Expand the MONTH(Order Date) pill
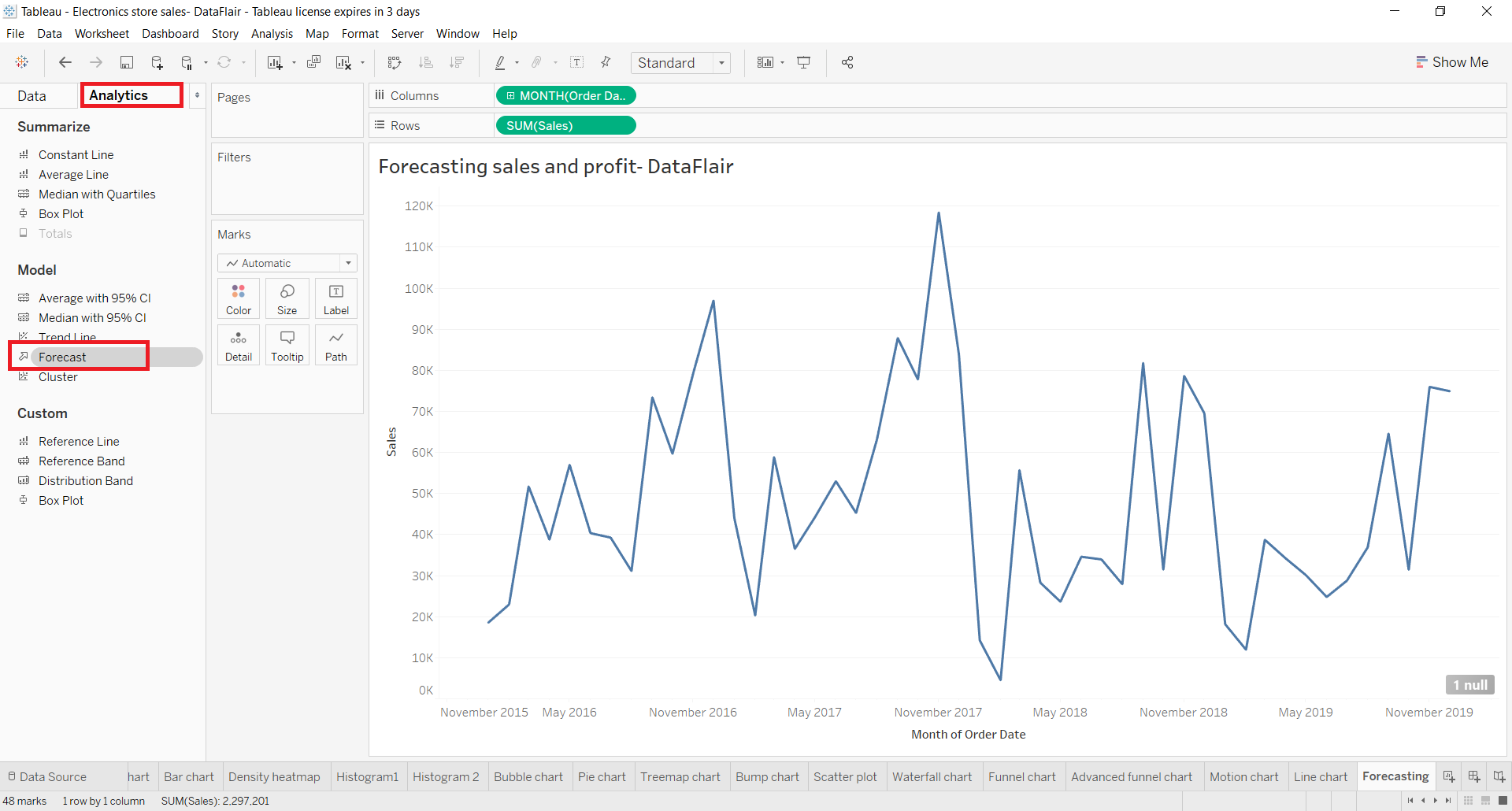Image resolution: width=1512 pixels, height=811 pixels. pyautogui.click(x=510, y=96)
